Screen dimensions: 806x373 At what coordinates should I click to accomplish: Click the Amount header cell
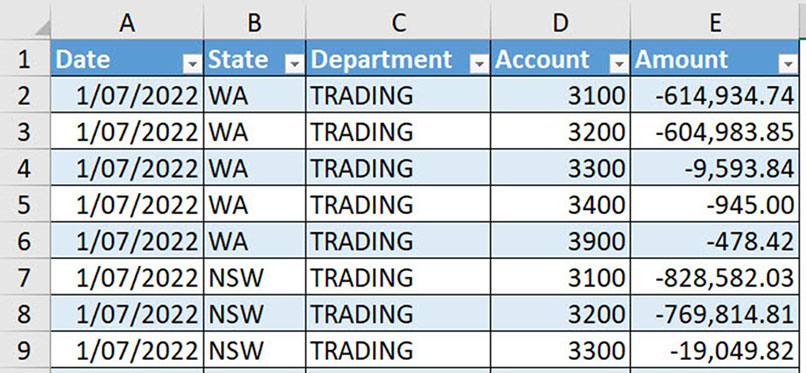(715, 58)
